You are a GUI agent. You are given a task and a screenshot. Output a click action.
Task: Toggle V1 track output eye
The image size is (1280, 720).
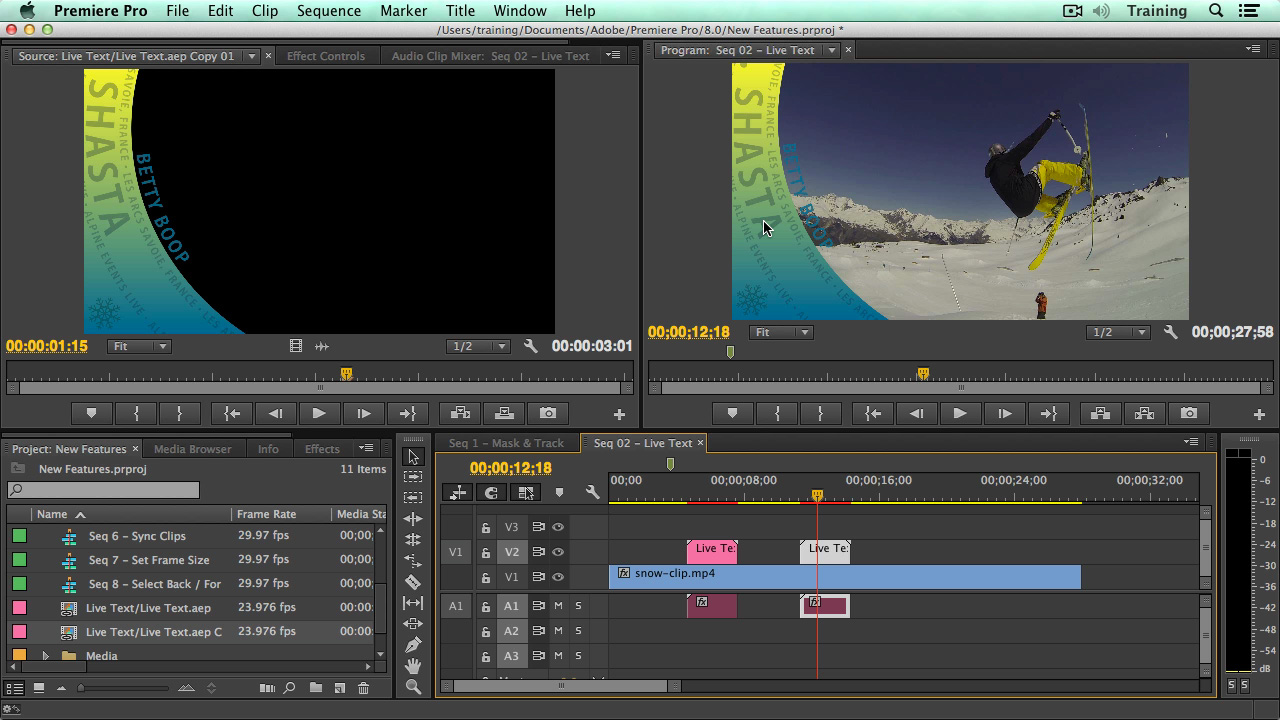point(558,577)
